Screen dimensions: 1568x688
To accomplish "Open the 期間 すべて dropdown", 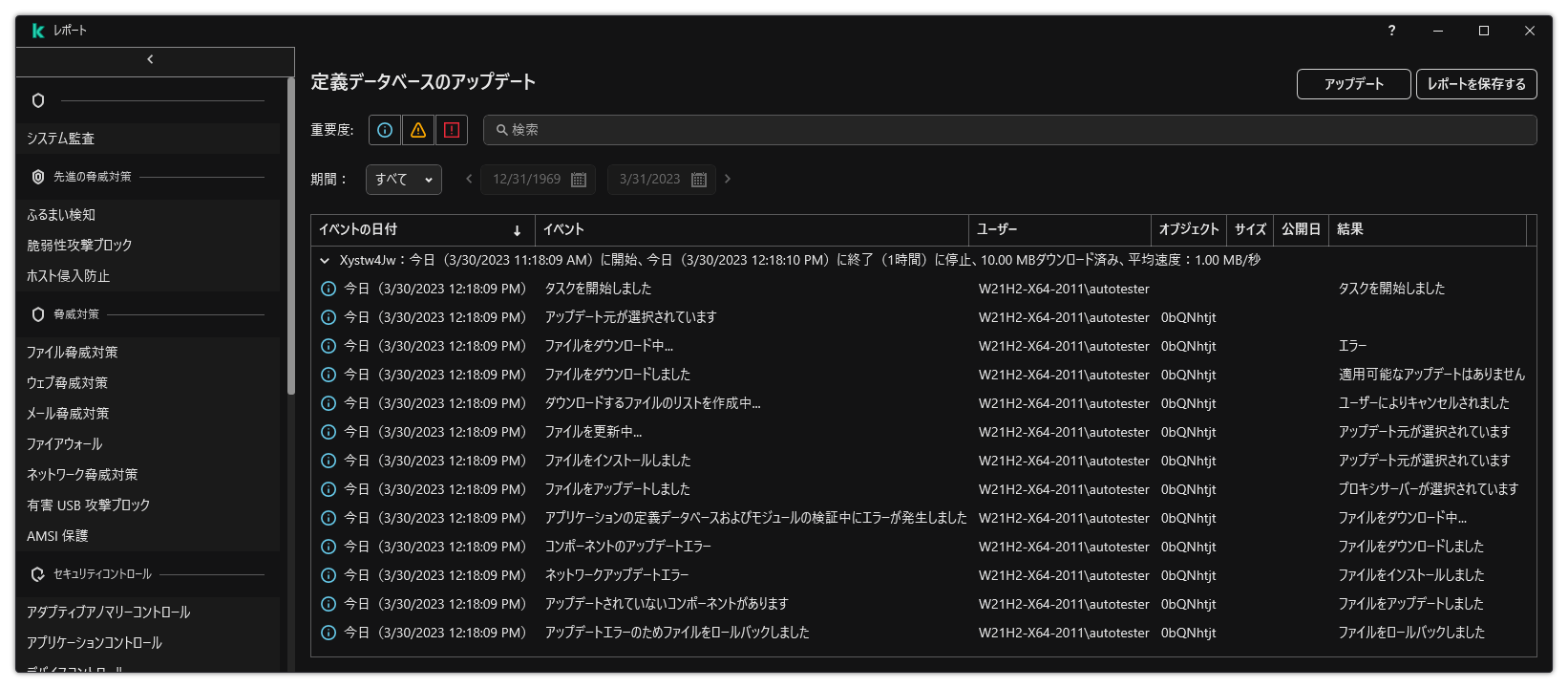I will (x=404, y=180).
